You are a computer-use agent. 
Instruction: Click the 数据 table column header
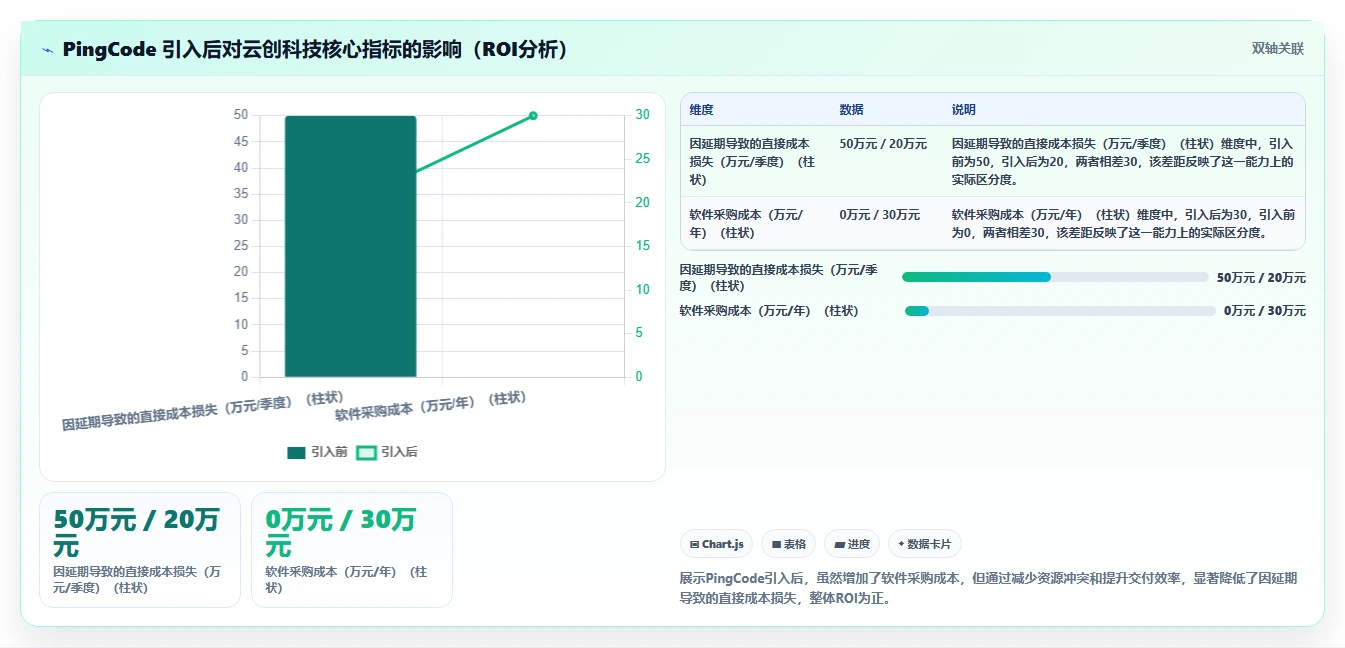tap(852, 110)
